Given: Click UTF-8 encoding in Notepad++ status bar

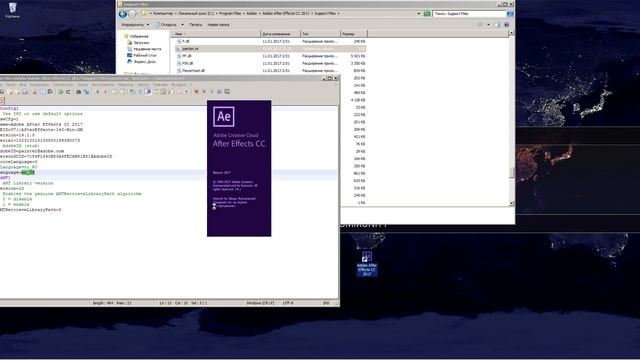Looking at the screenshot, I should [288, 303].
